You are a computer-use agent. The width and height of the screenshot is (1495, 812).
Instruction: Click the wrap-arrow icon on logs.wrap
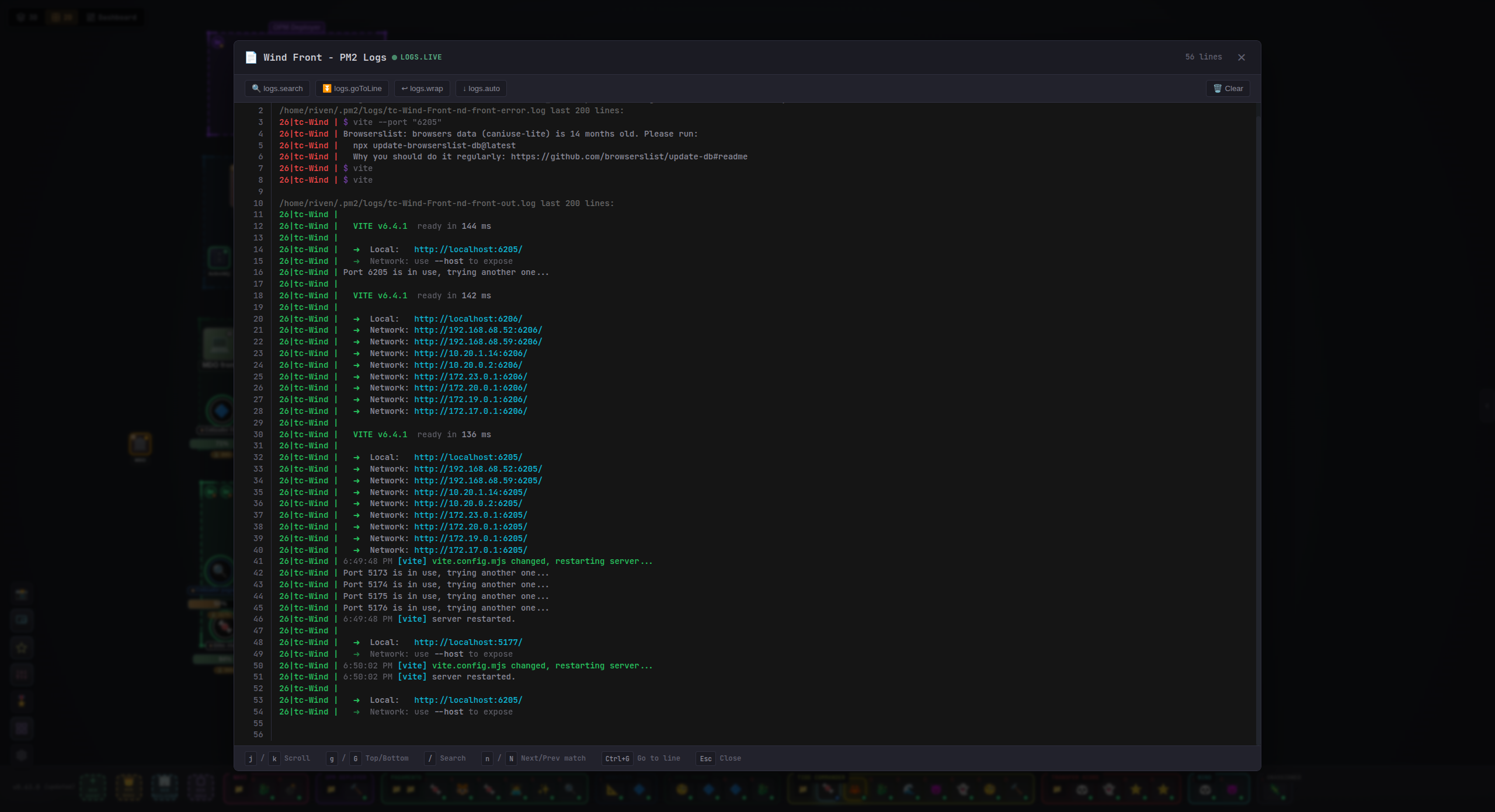point(405,88)
